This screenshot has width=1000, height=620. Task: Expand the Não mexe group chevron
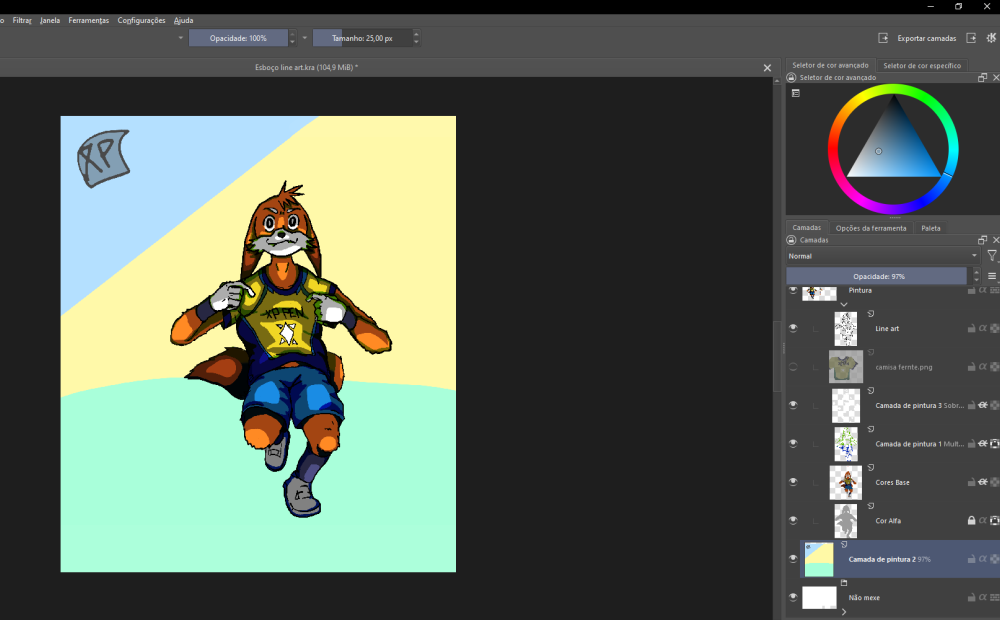point(844,612)
